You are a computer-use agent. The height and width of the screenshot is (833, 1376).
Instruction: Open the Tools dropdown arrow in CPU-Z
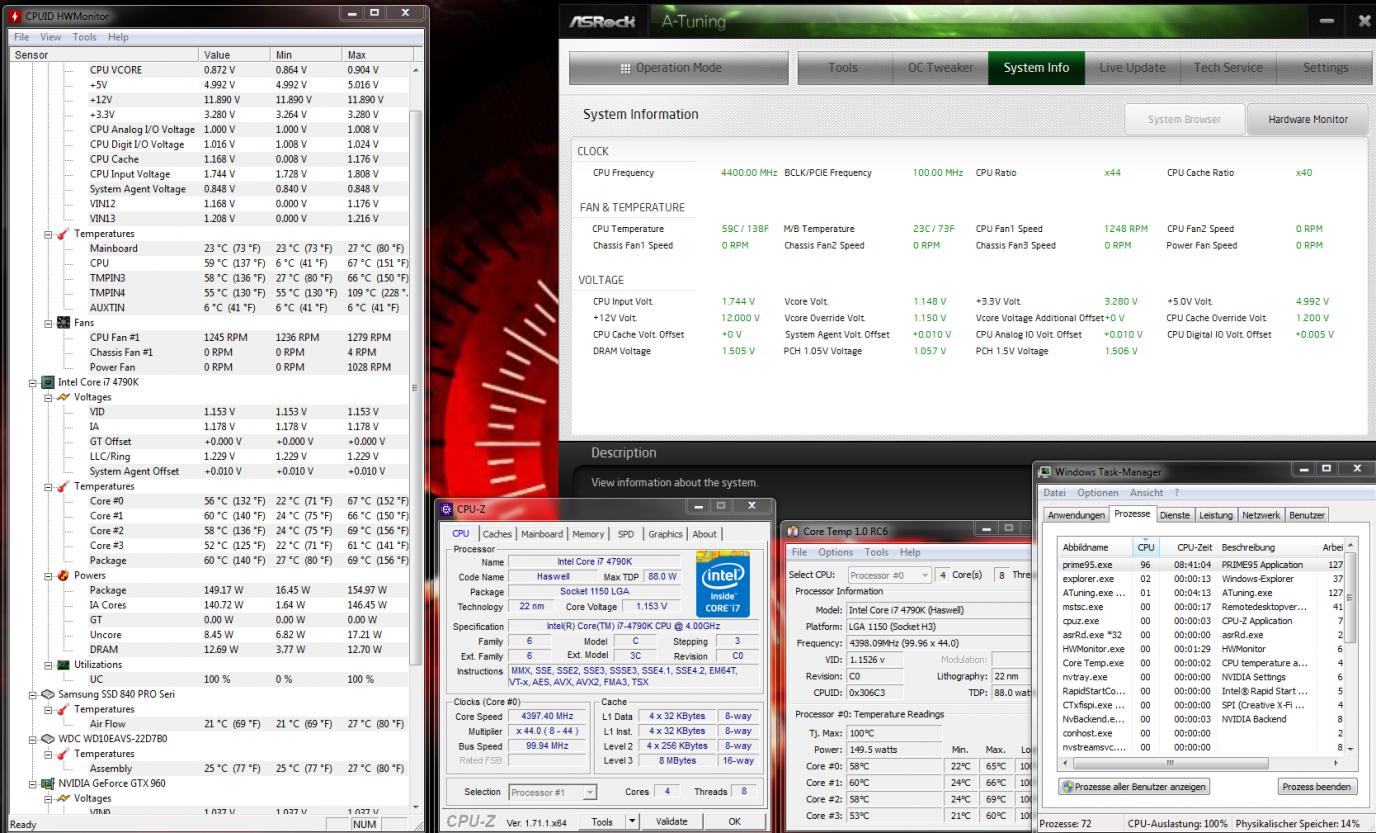(631, 821)
